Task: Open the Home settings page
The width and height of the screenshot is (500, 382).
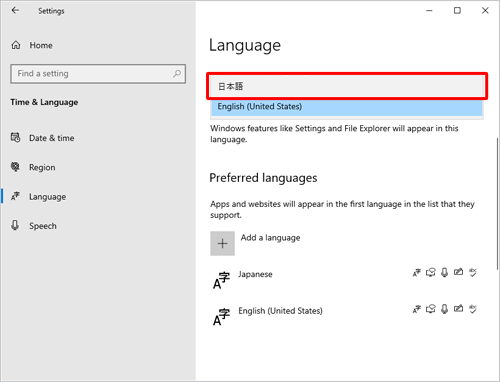Action: point(41,45)
